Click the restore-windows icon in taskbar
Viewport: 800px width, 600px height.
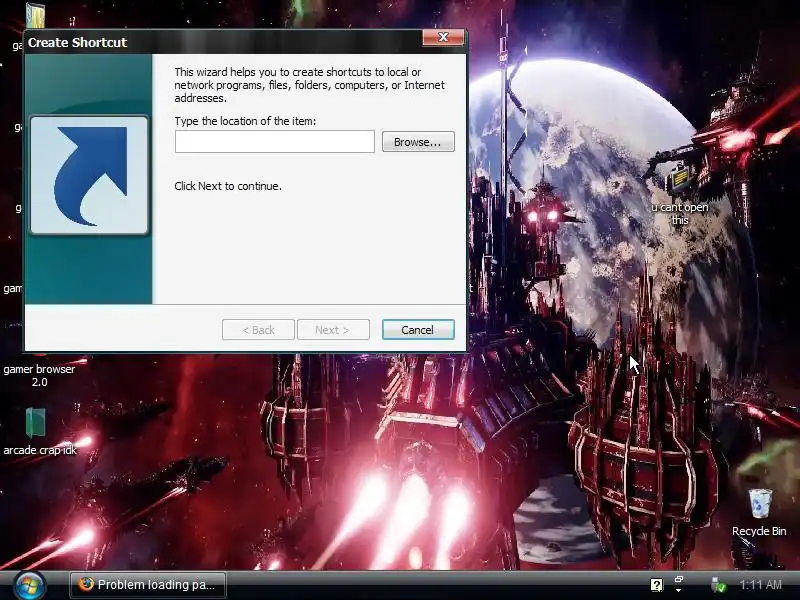pos(679,580)
